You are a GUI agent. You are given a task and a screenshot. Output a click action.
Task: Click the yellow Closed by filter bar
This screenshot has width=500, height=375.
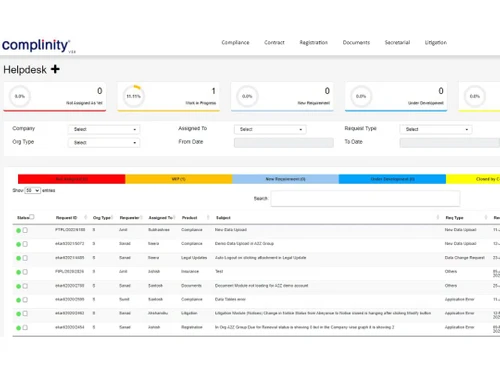point(473,179)
